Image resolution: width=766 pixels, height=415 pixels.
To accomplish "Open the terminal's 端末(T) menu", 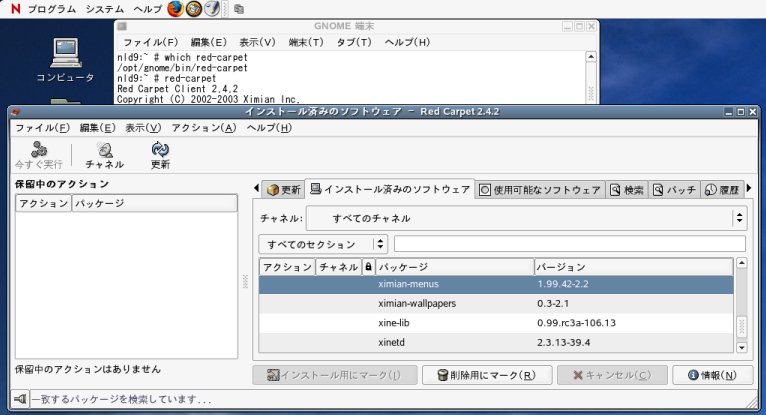I will pos(306,42).
